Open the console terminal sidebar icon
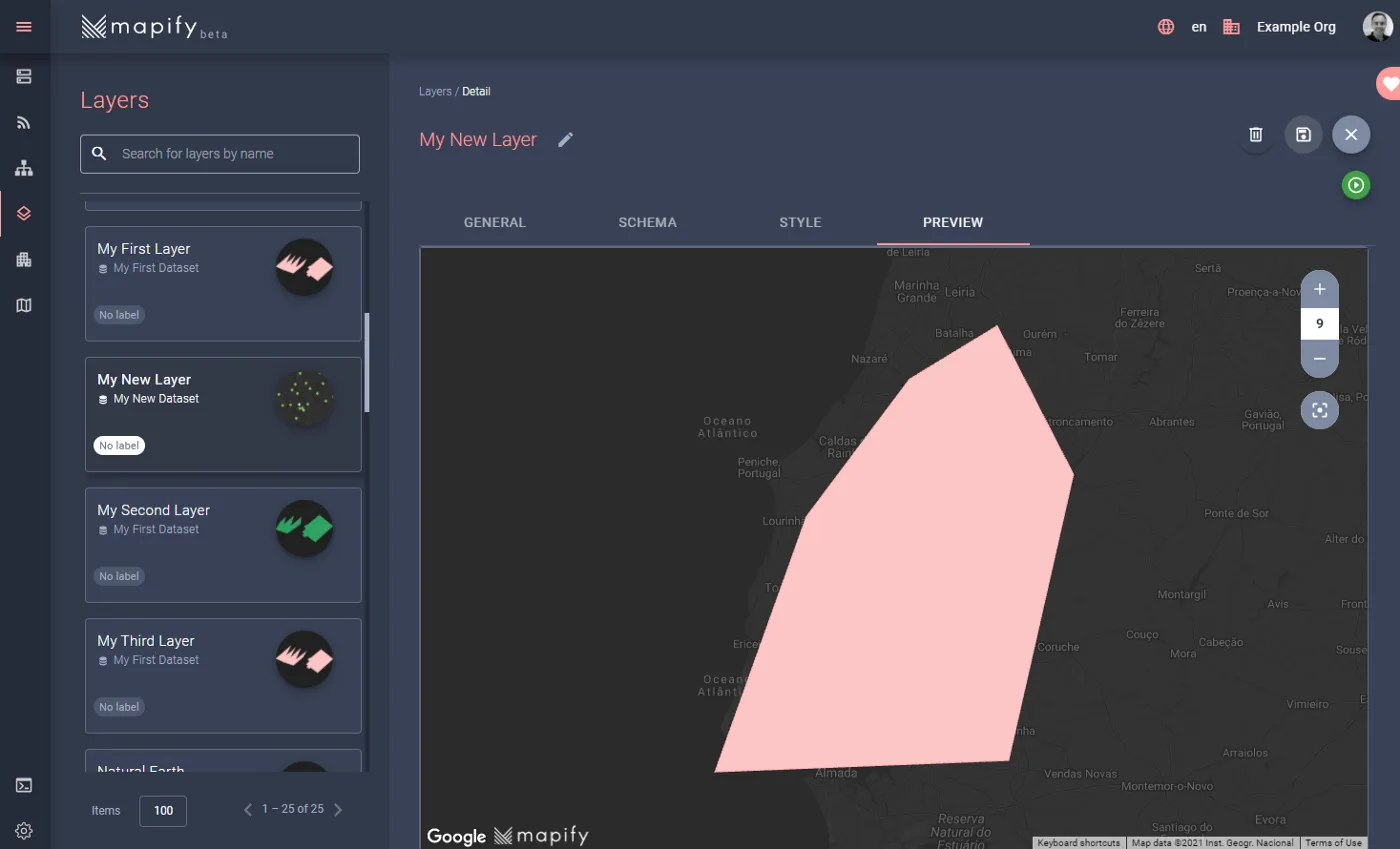The image size is (1400, 849). tap(24, 785)
